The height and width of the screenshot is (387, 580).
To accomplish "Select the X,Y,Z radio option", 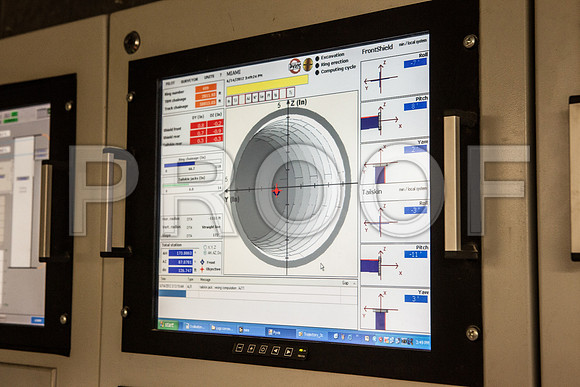I will click(x=205, y=246).
